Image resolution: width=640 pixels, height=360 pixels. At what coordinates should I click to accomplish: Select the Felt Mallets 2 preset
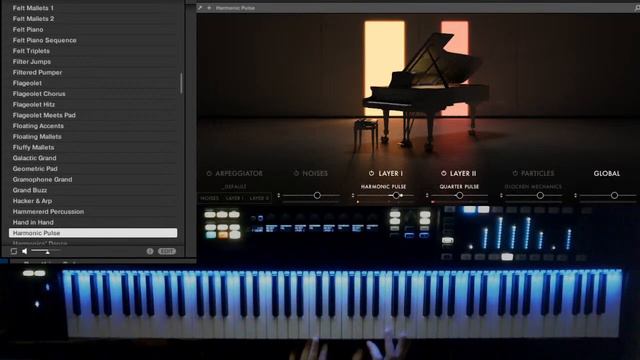[x=93, y=19]
